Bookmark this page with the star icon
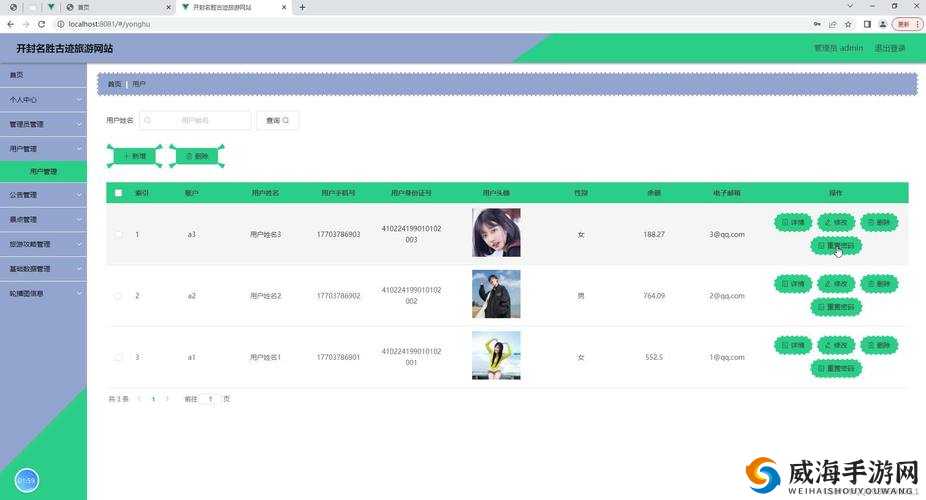The image size is (926, 500). coord(849,24)
